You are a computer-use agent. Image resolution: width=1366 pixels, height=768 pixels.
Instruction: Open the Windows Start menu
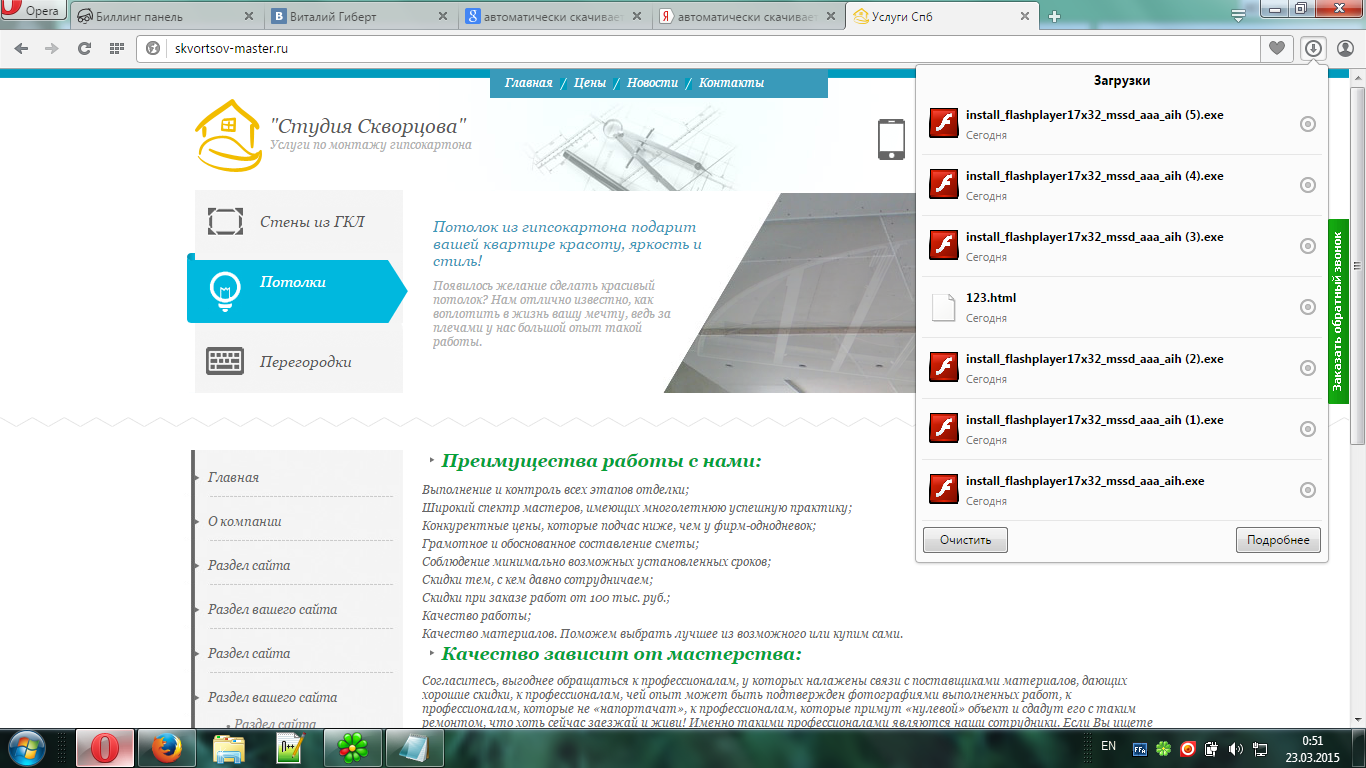coord(27,746)
